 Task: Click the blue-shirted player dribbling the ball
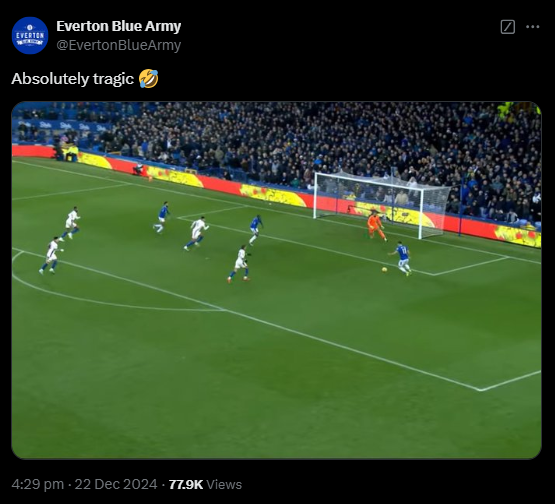point(402,258)
